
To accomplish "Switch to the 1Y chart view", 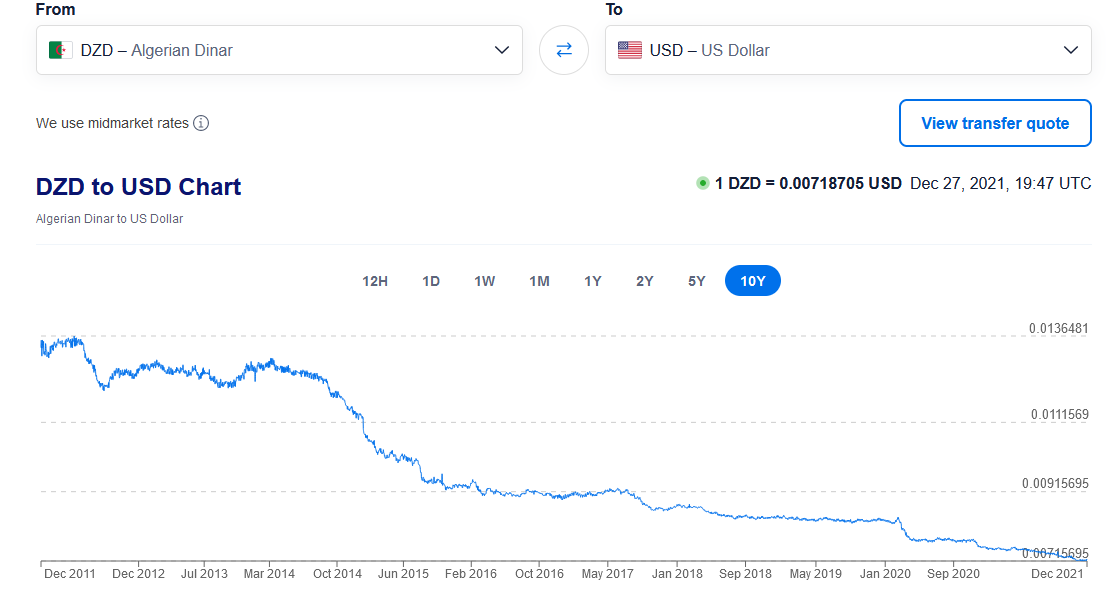I will tap(593, 281).
